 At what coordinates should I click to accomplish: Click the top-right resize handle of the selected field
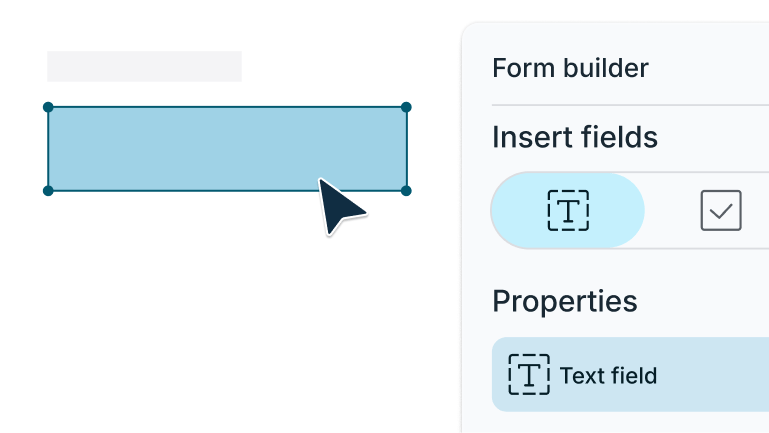point(406,107)
